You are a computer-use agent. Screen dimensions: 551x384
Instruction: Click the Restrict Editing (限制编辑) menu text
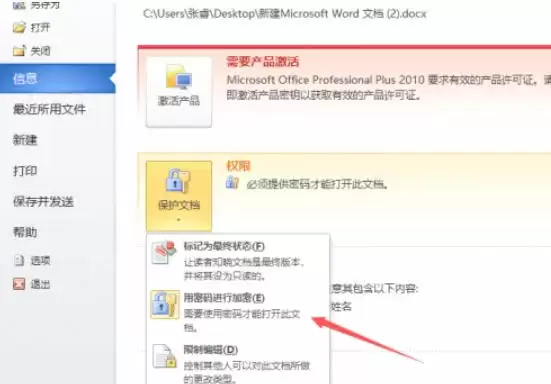pos(210,350)
